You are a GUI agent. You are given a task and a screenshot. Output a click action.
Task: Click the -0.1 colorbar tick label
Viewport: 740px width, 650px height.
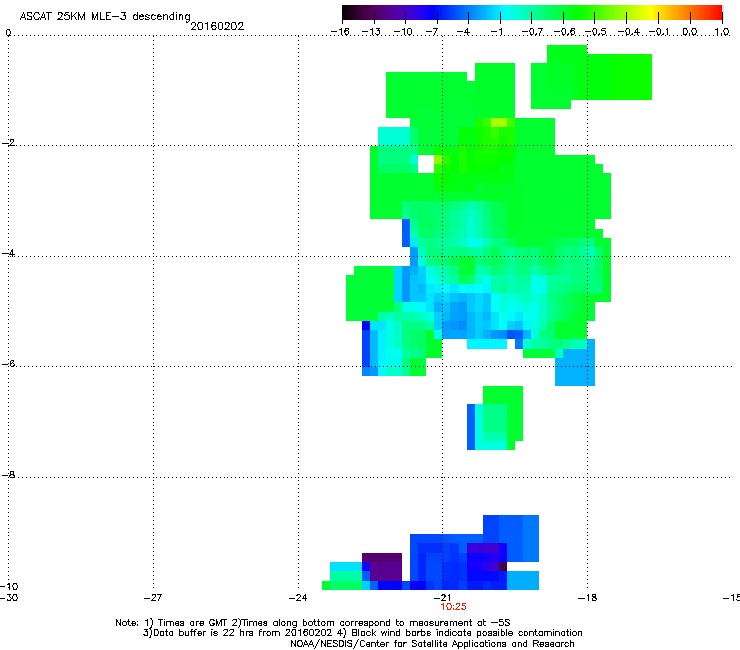(660, 32)
